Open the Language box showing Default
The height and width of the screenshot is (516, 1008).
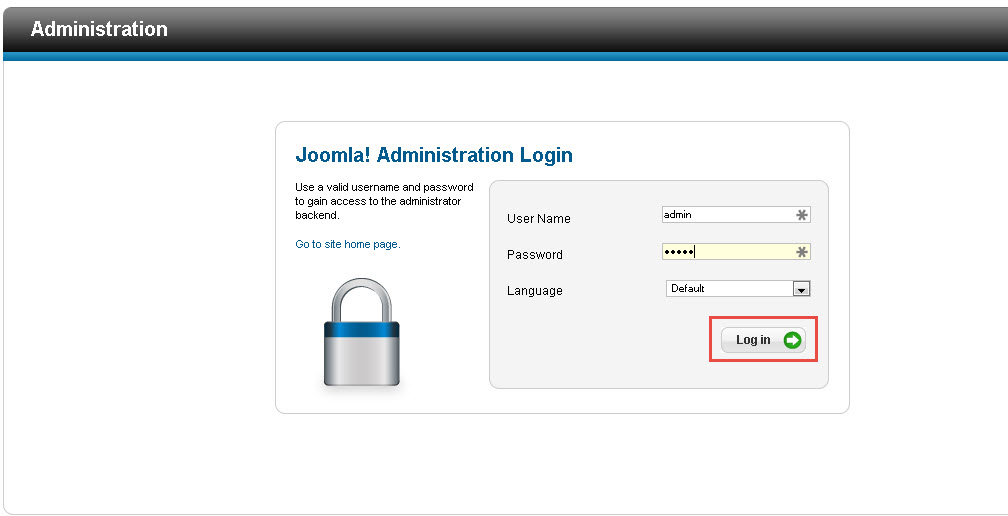[x=737, y=289]
